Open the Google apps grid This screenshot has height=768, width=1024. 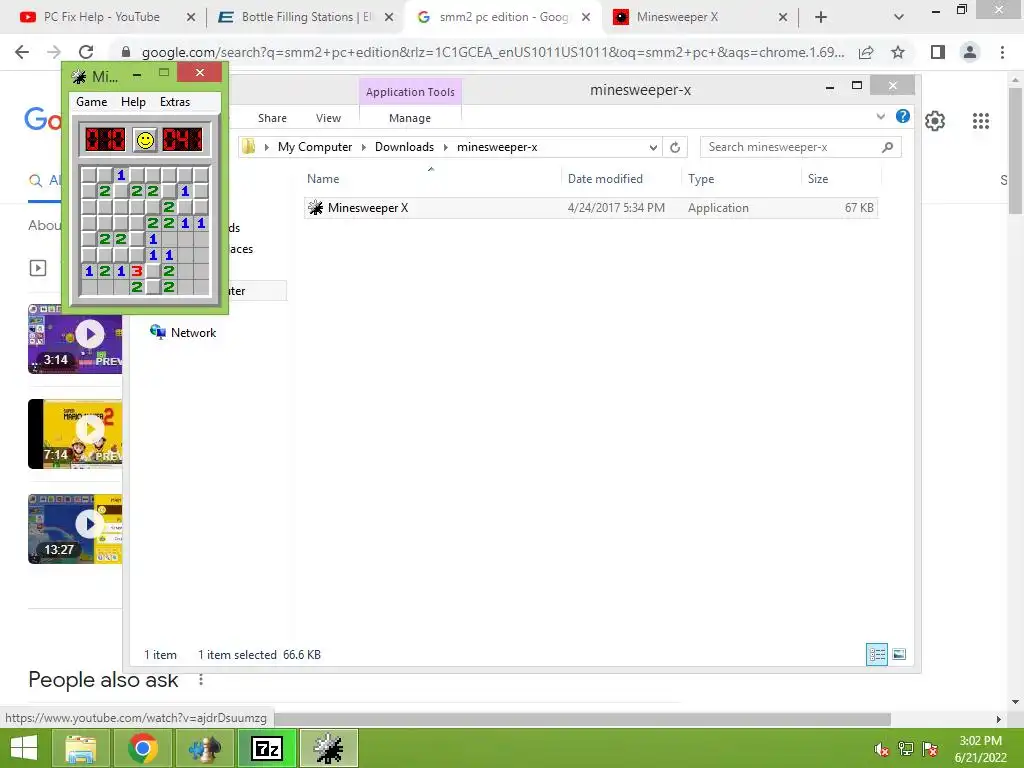click(x=981, y=121)
